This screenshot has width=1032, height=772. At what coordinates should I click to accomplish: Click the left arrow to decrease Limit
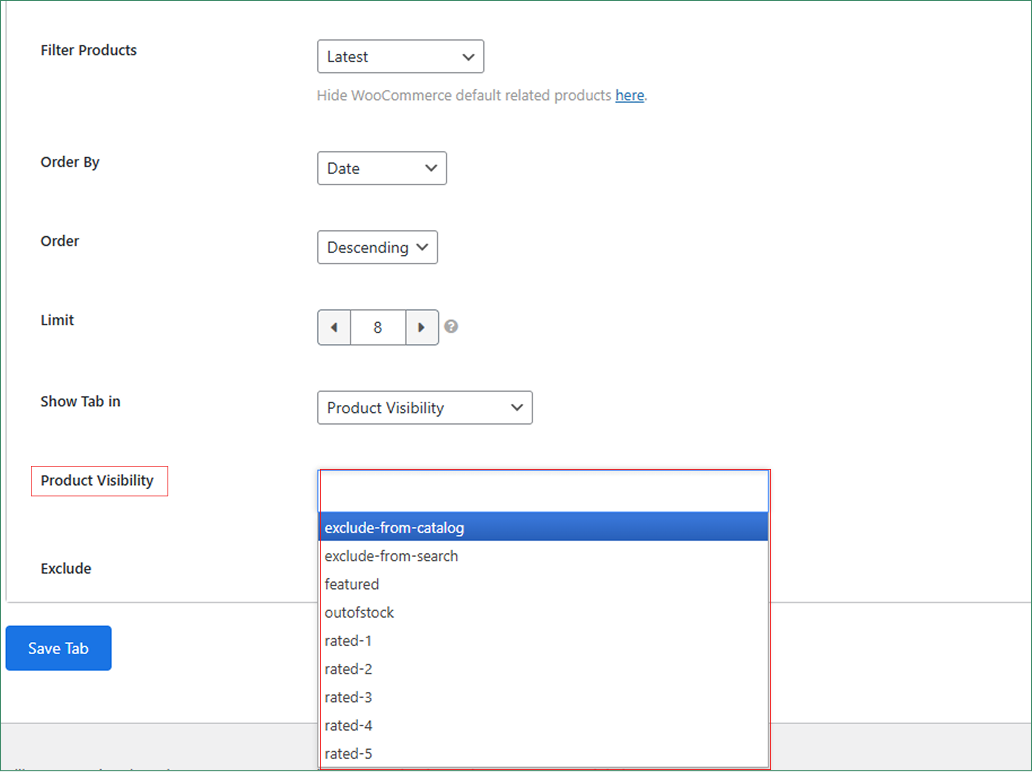tap(334, 327)
